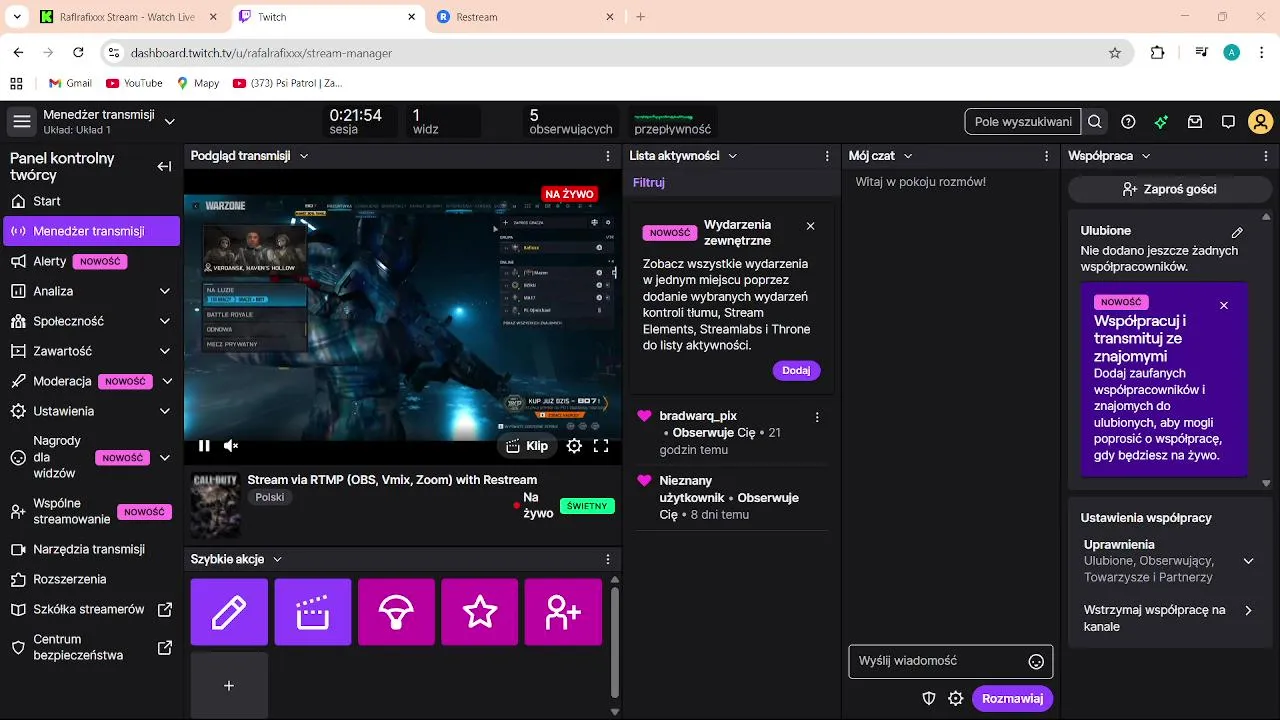Click the clip clapperboard quick action

click(x=313, y=612)
